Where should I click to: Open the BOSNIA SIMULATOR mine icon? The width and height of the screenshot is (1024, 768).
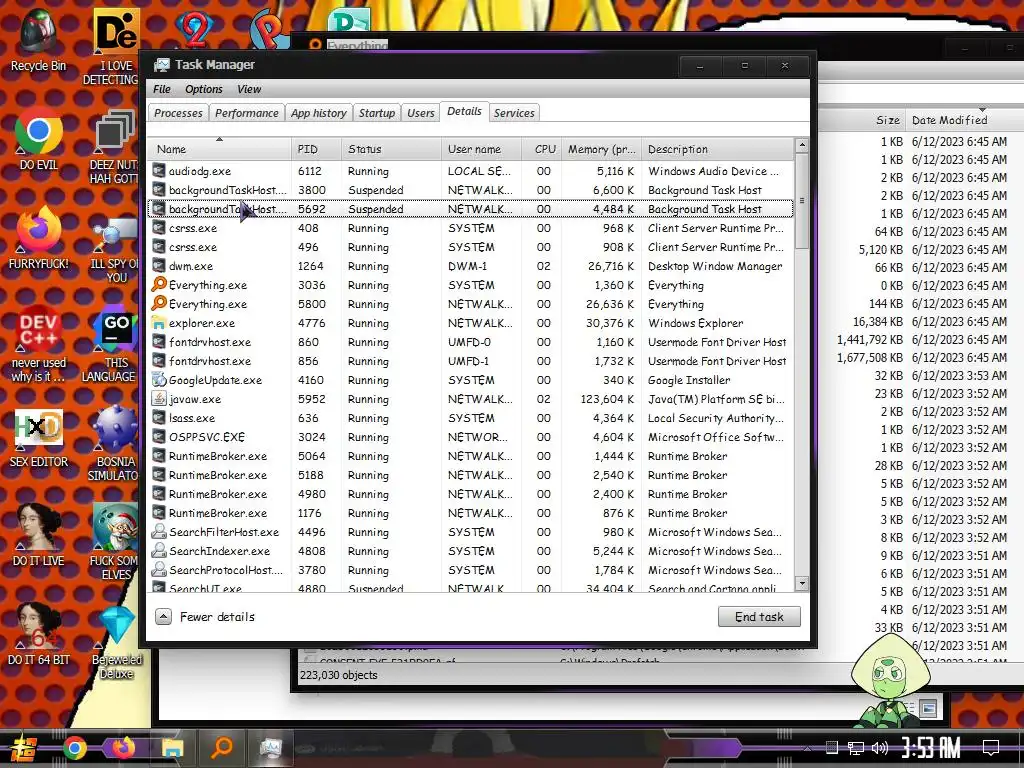tap(115, 443)
